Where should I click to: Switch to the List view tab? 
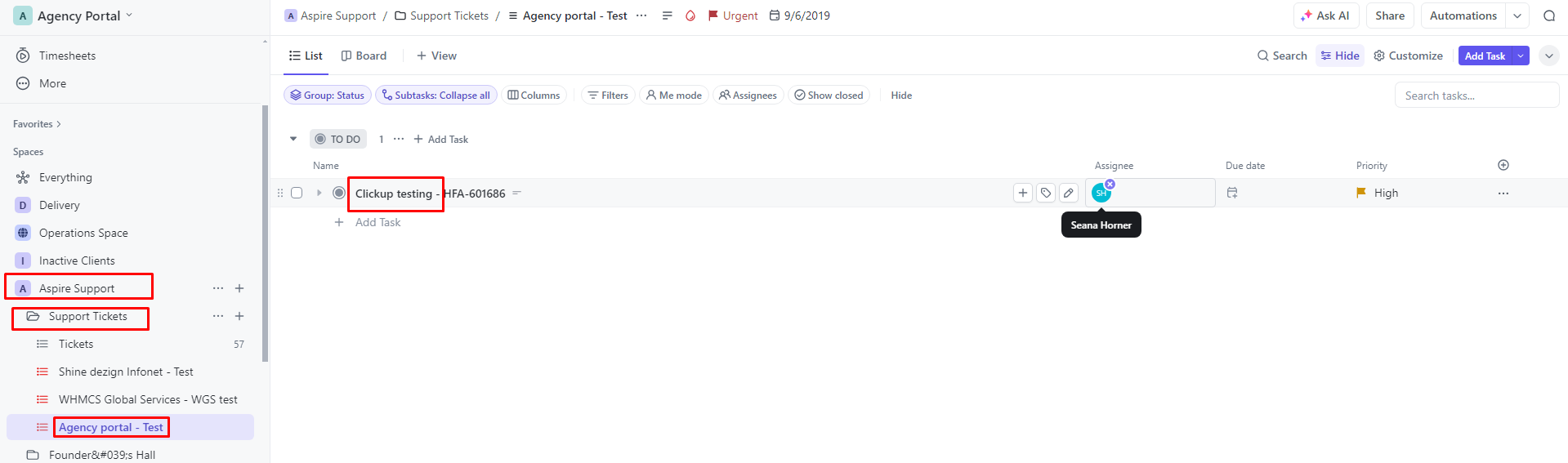(306, 56)
